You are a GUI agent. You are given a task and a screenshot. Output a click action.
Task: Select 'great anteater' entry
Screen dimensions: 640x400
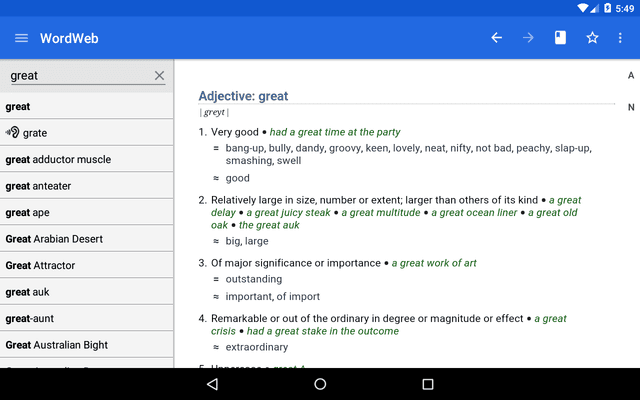38,186
